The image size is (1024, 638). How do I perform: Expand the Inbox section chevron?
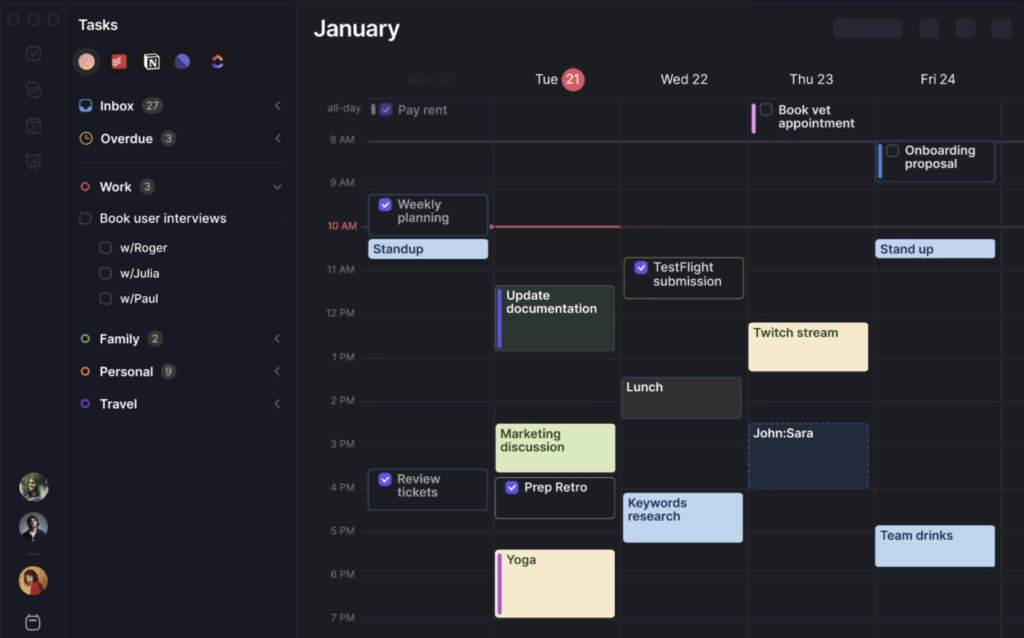(277, 106)
